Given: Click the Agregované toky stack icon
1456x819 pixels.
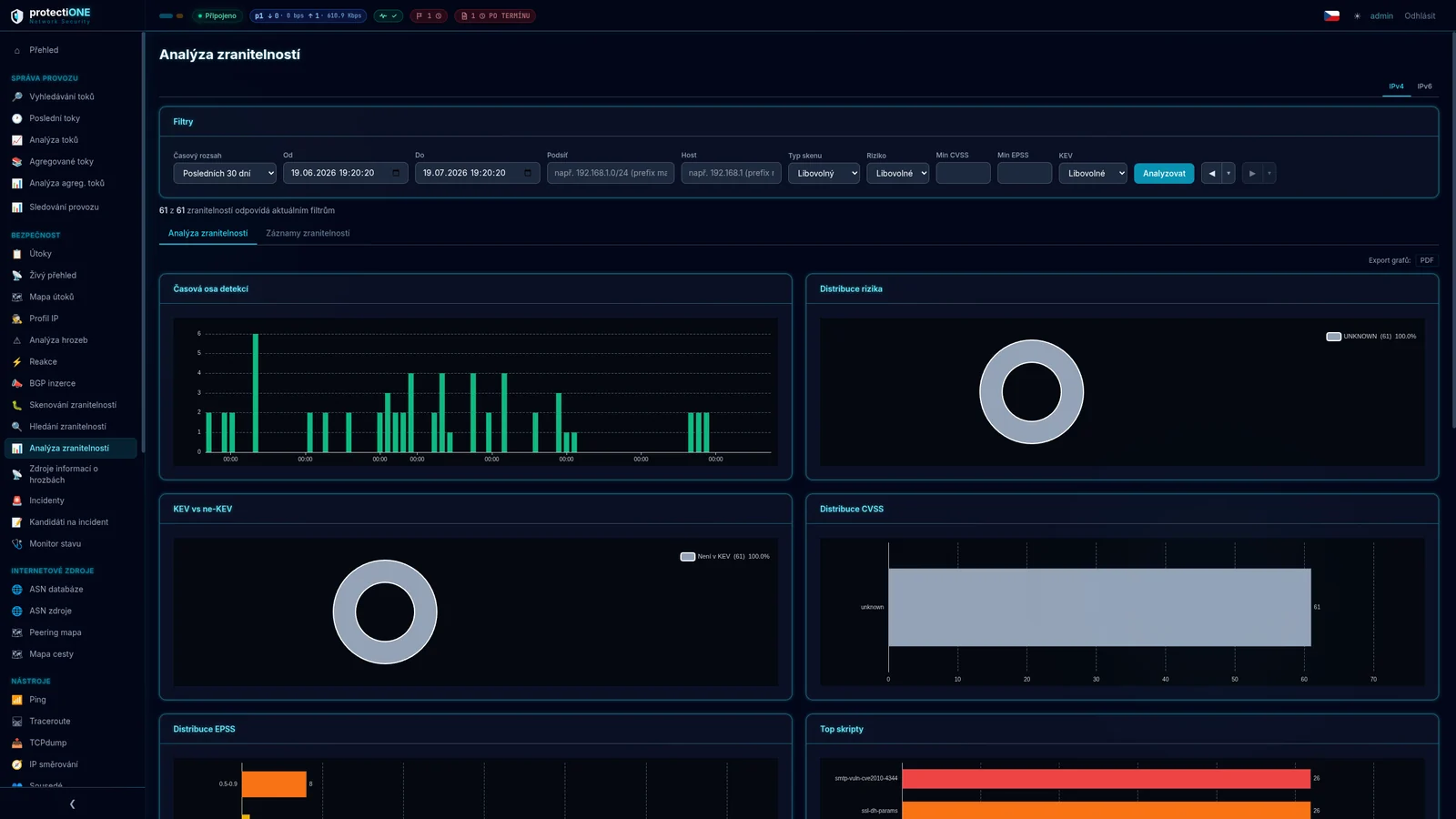Looking at the screenshot, I should (x=16, y=162).
